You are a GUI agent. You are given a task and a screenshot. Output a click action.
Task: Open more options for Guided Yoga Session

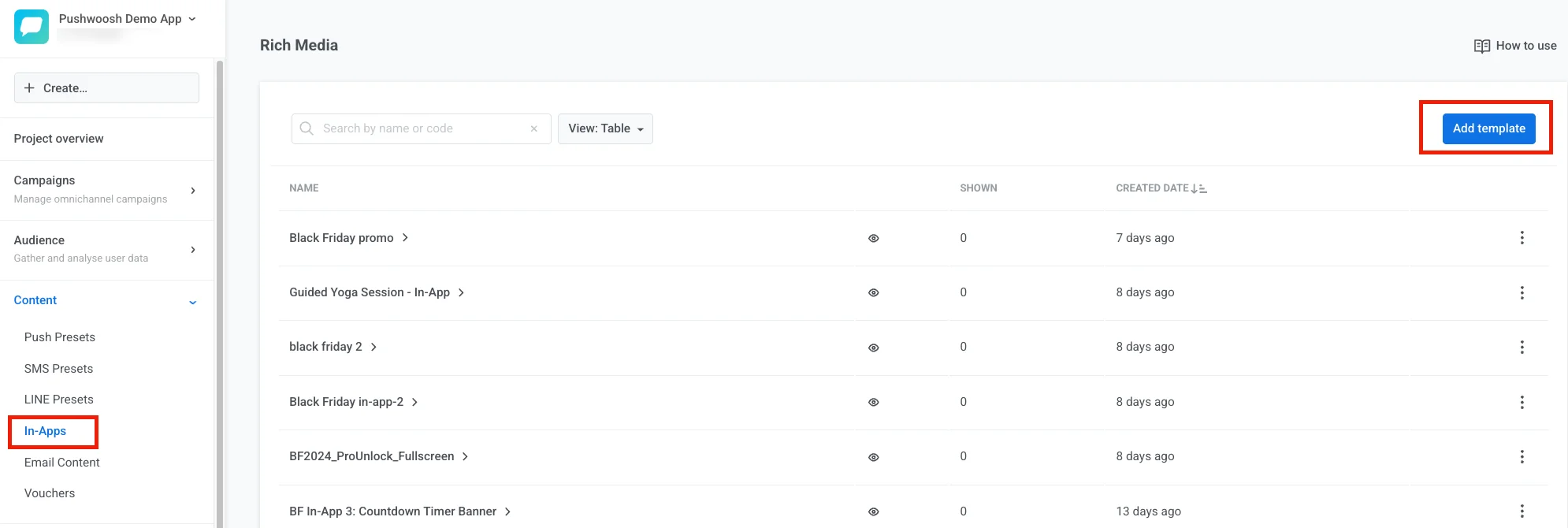[x=1522, y=293]
